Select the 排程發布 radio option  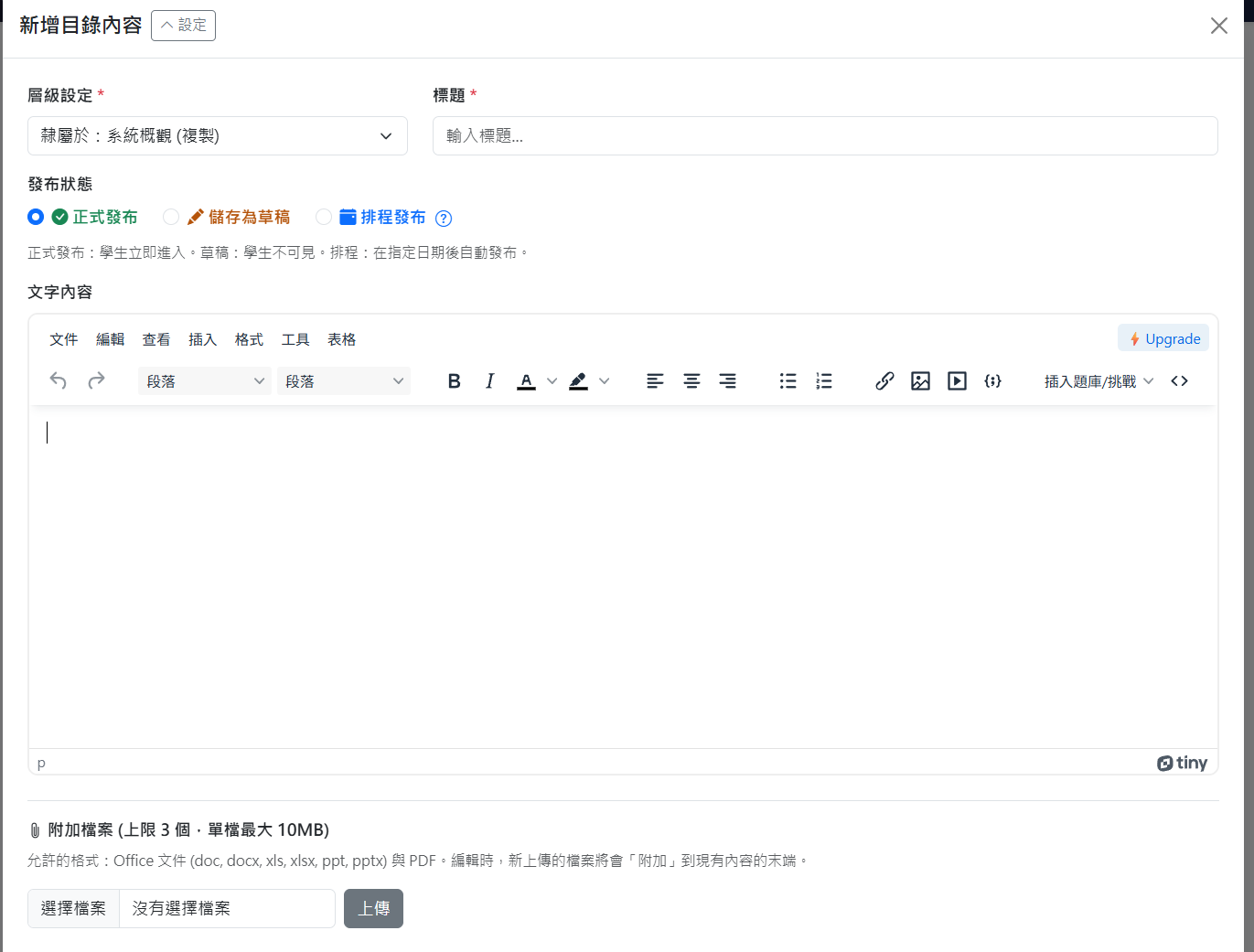click(324, 217)
